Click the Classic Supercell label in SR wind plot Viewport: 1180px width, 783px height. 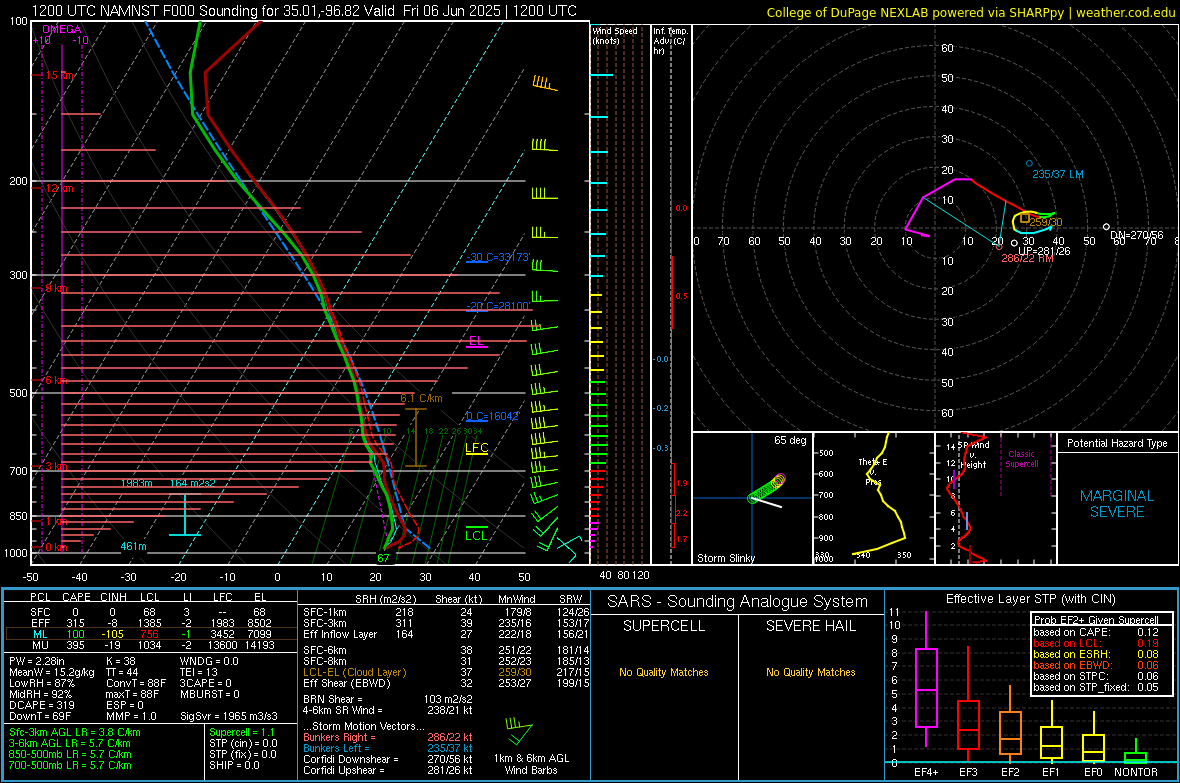1021,459
